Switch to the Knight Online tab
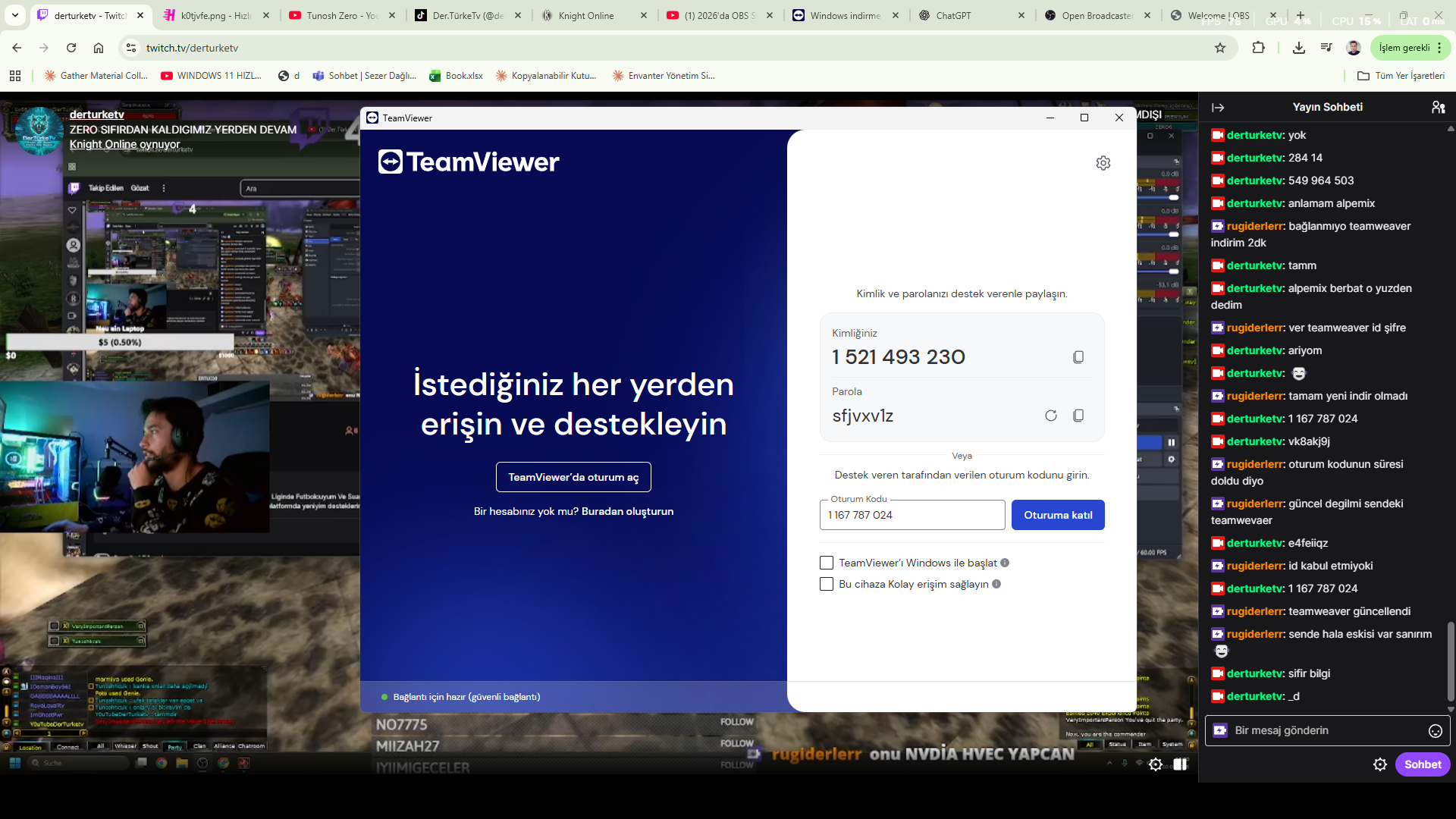 tap(593, 15)
